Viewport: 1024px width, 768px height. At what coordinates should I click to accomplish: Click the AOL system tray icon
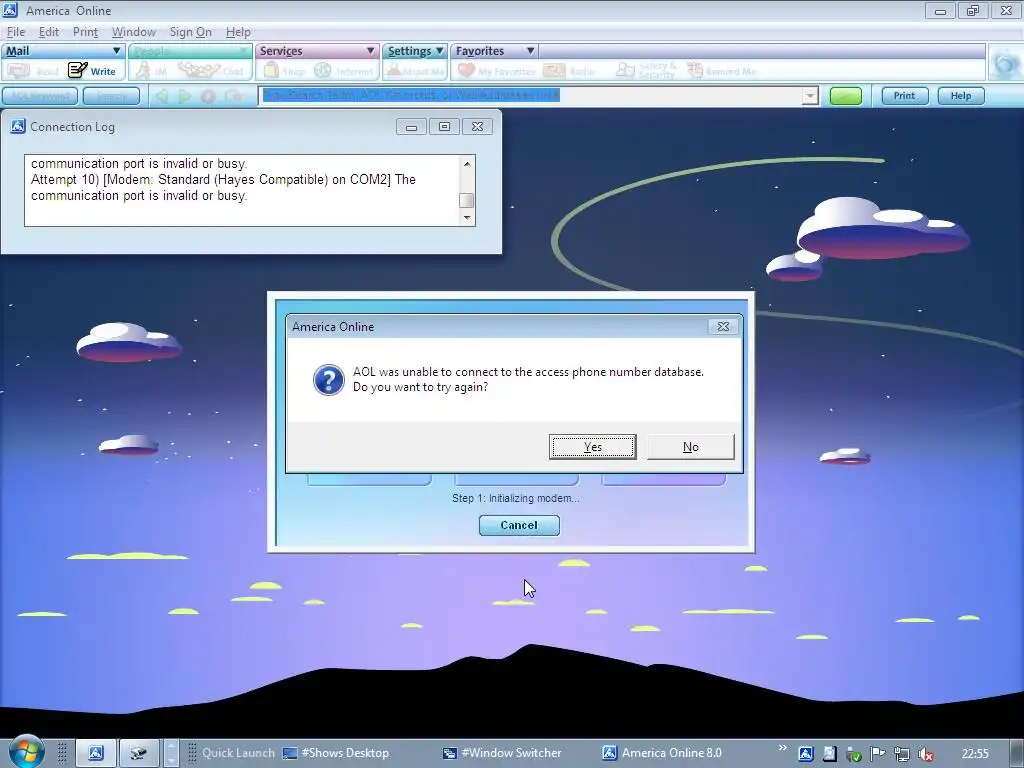tap(806, 754)
